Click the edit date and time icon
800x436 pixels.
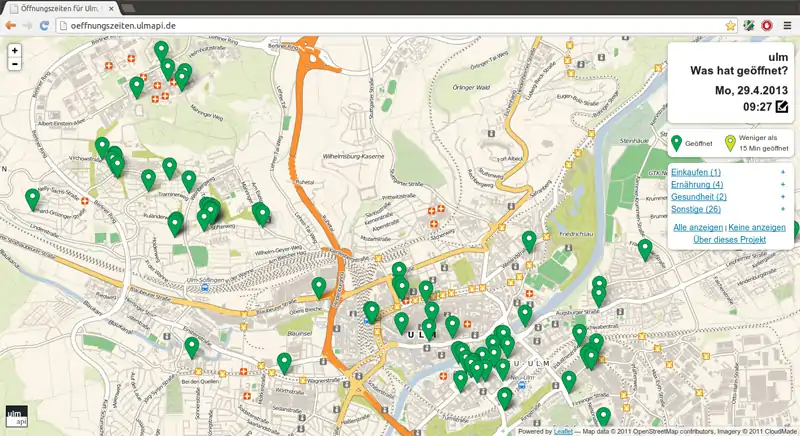click(781, 107)
